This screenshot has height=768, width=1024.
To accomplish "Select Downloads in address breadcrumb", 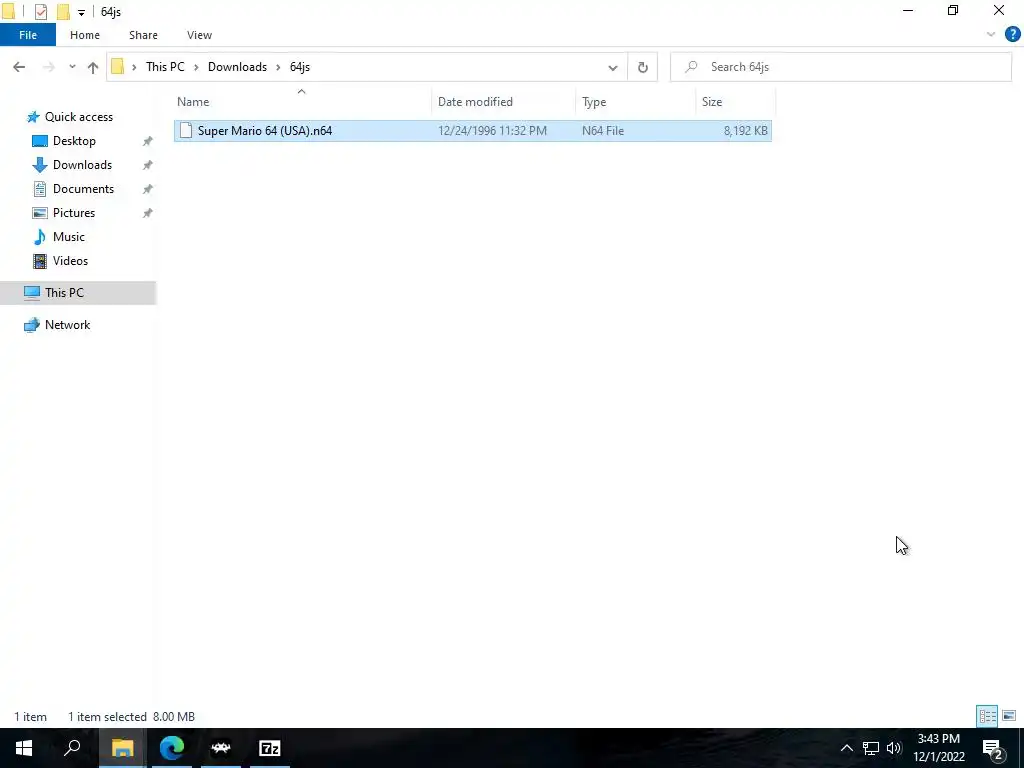I will [x=237, y=67].
